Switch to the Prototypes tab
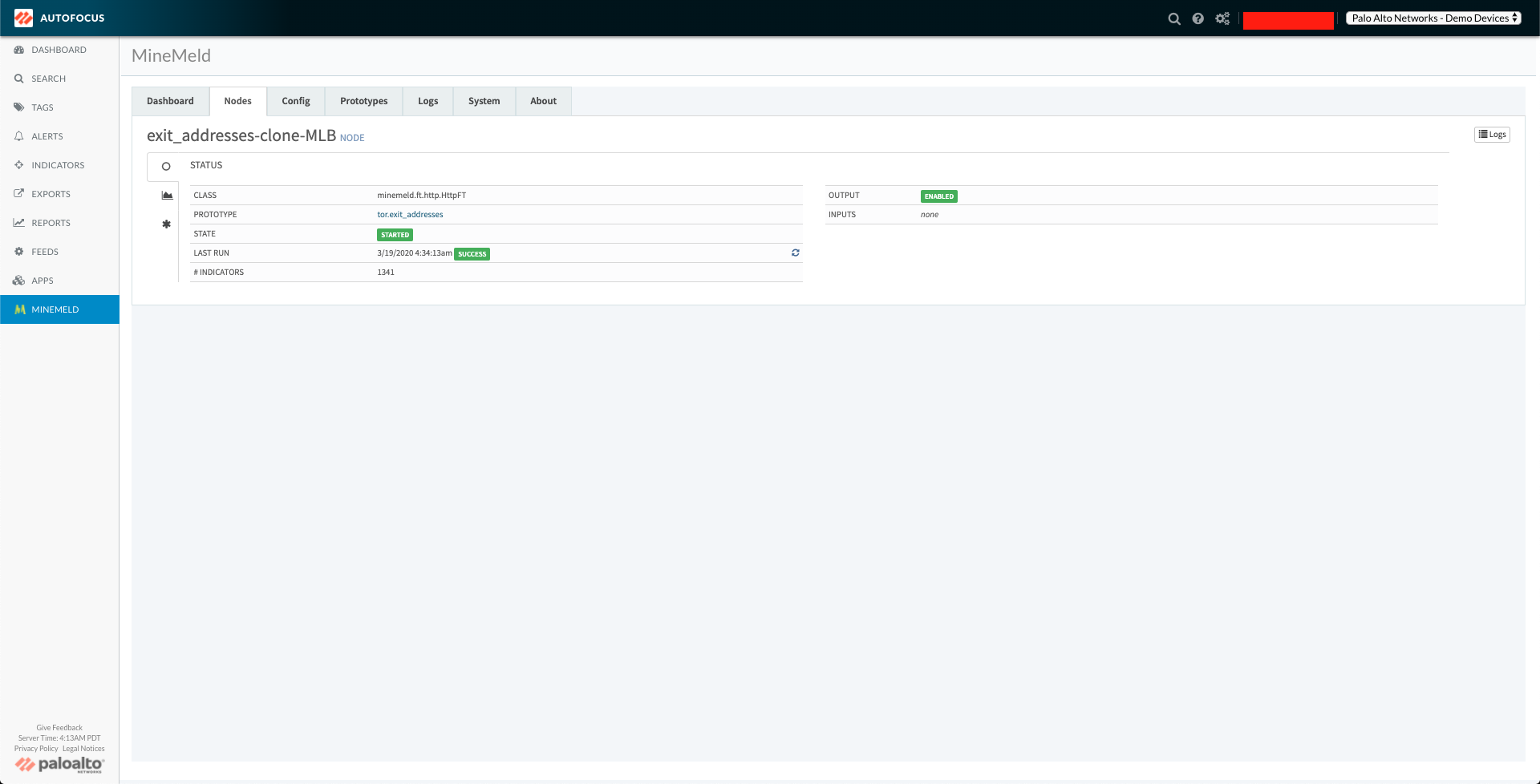This screenshot has width=1540, height=784. [363, 101]
